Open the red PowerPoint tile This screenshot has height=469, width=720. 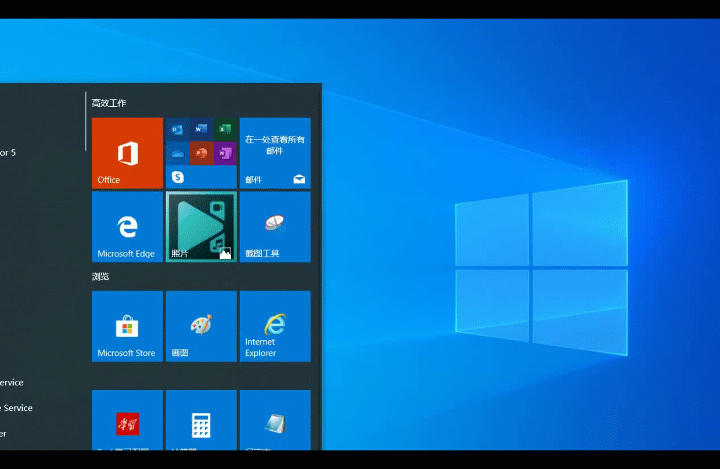201,153
